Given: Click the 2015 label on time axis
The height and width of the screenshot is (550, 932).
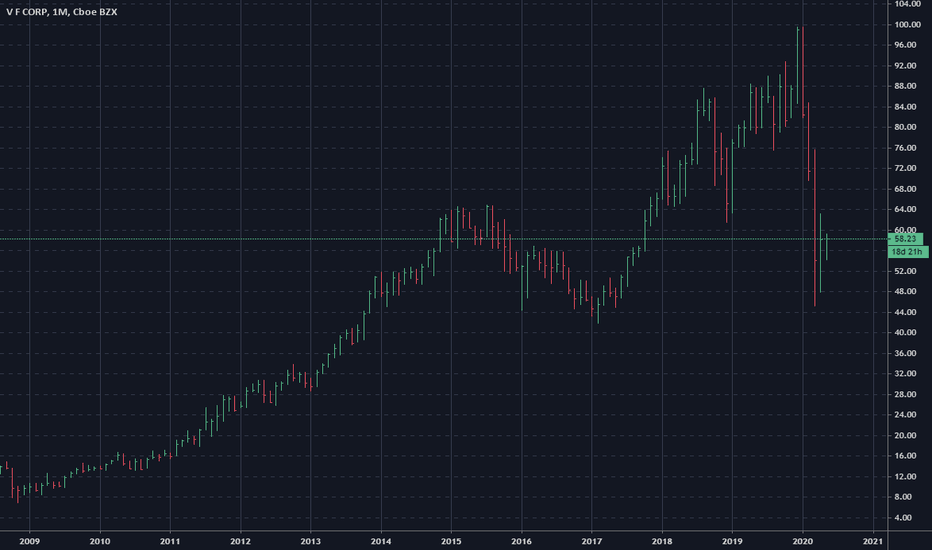Looking at the screenshot, I should coord(451,541).
